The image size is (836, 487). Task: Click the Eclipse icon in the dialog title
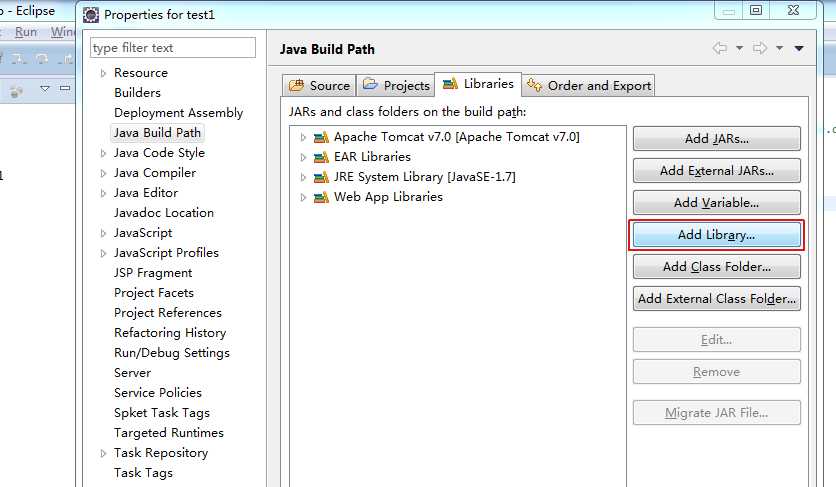click(91, 15)
